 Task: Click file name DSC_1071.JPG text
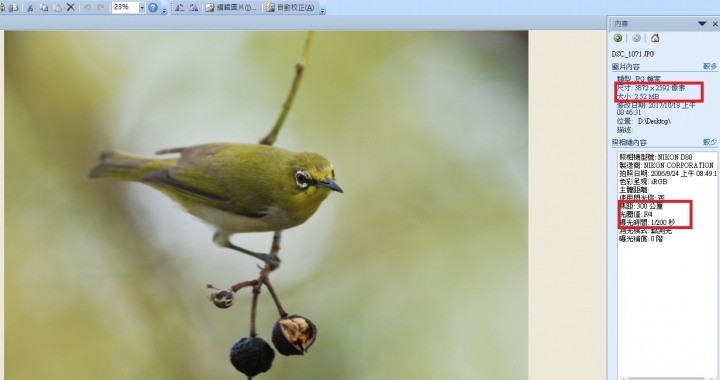(x=633, y=54)
